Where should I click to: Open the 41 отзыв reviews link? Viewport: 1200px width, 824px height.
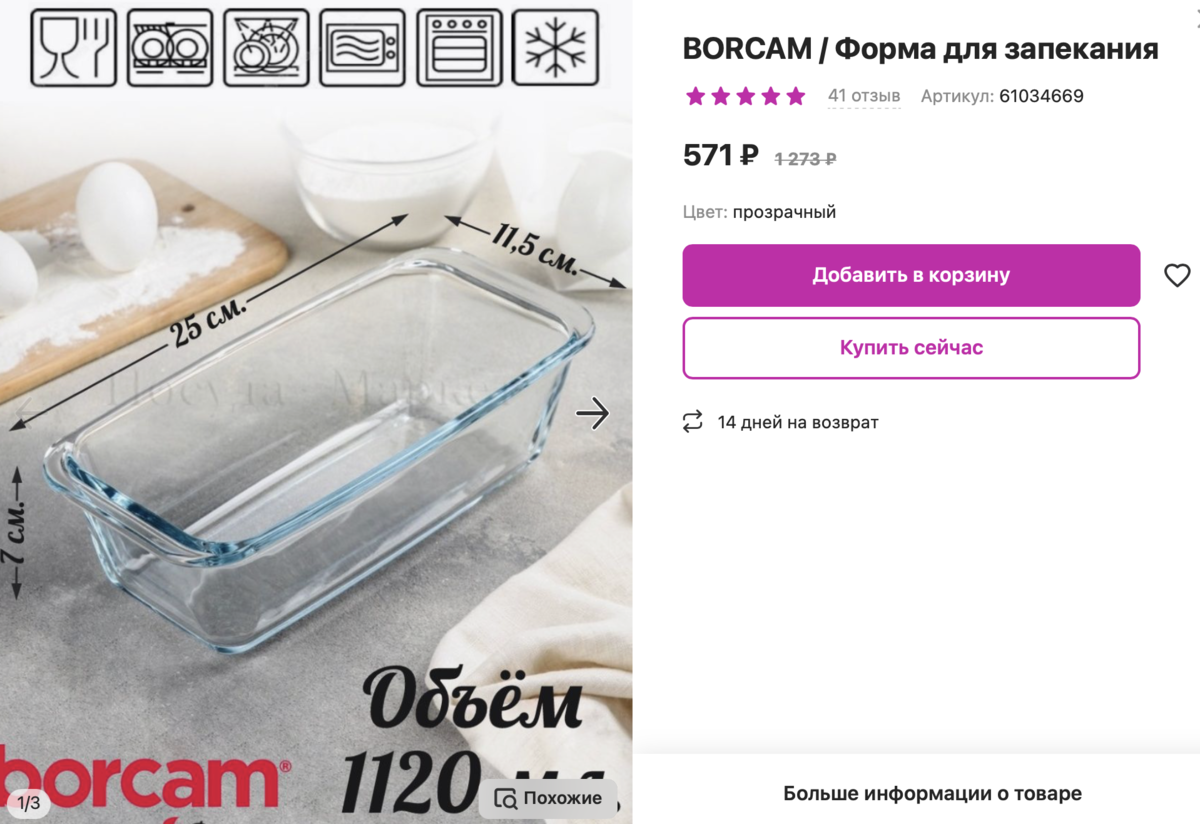click(x=864, y=96)
